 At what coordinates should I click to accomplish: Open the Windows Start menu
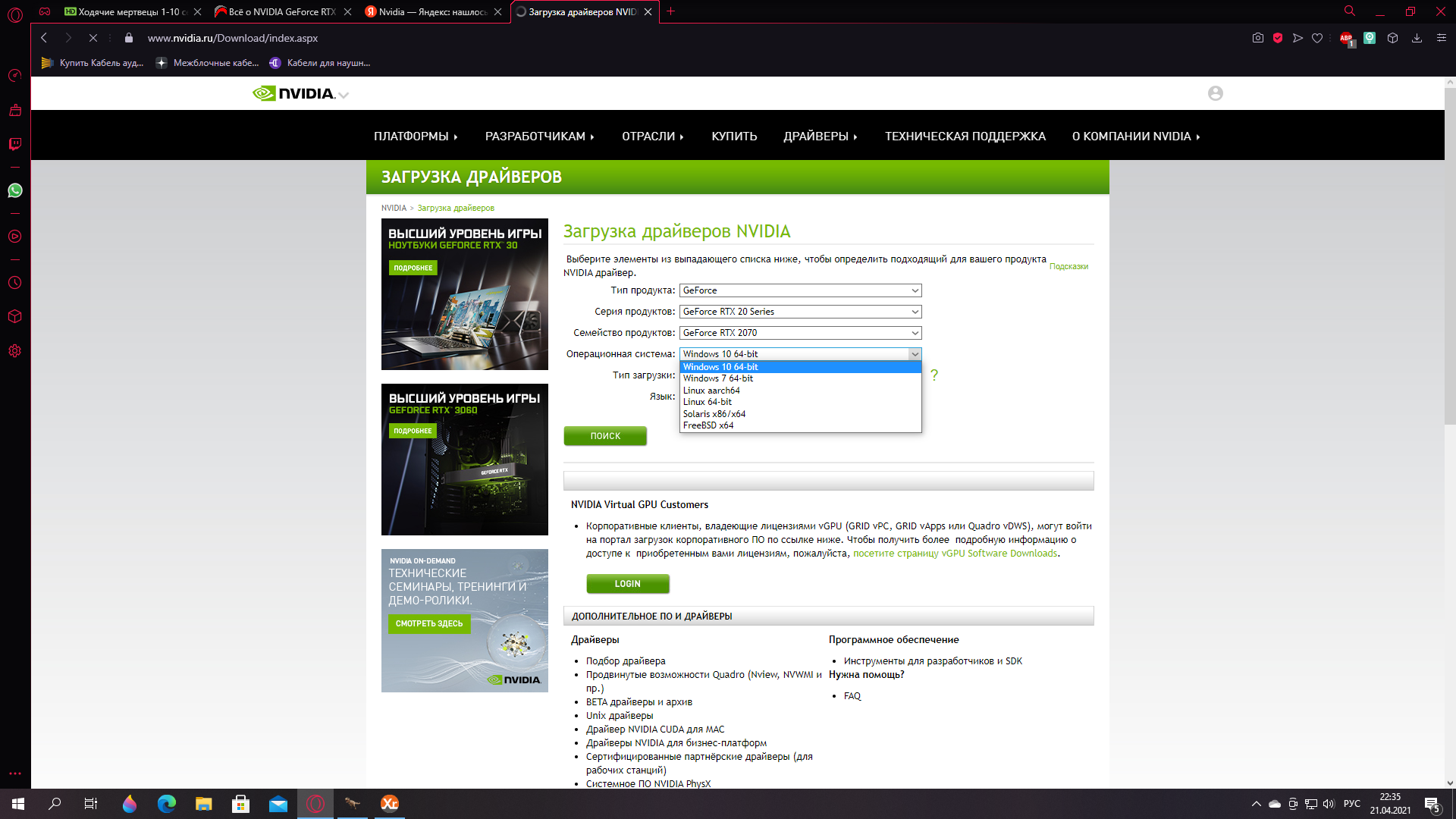(18, 804)
